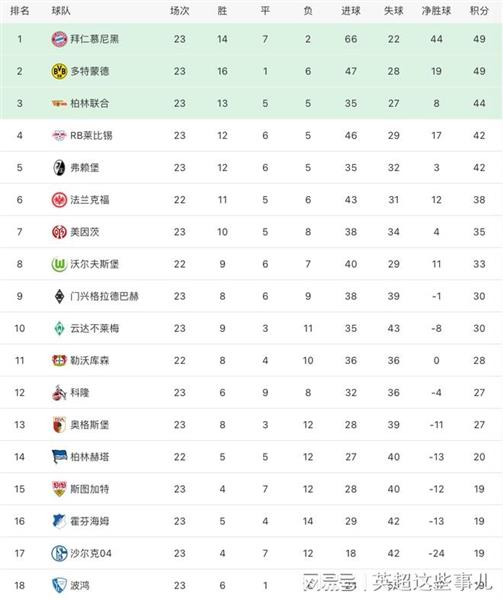
Task: Click the 净胜球 goal difference header
Action: pyautogui.click(x=436, y=11)
